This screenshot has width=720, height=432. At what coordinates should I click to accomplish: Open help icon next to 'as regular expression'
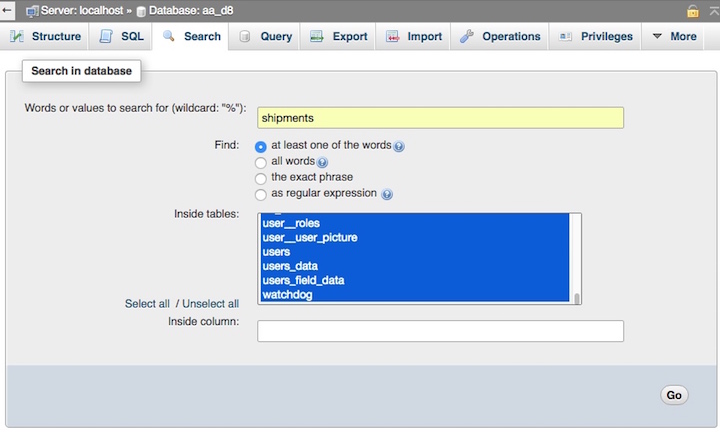tap(387, 195)
